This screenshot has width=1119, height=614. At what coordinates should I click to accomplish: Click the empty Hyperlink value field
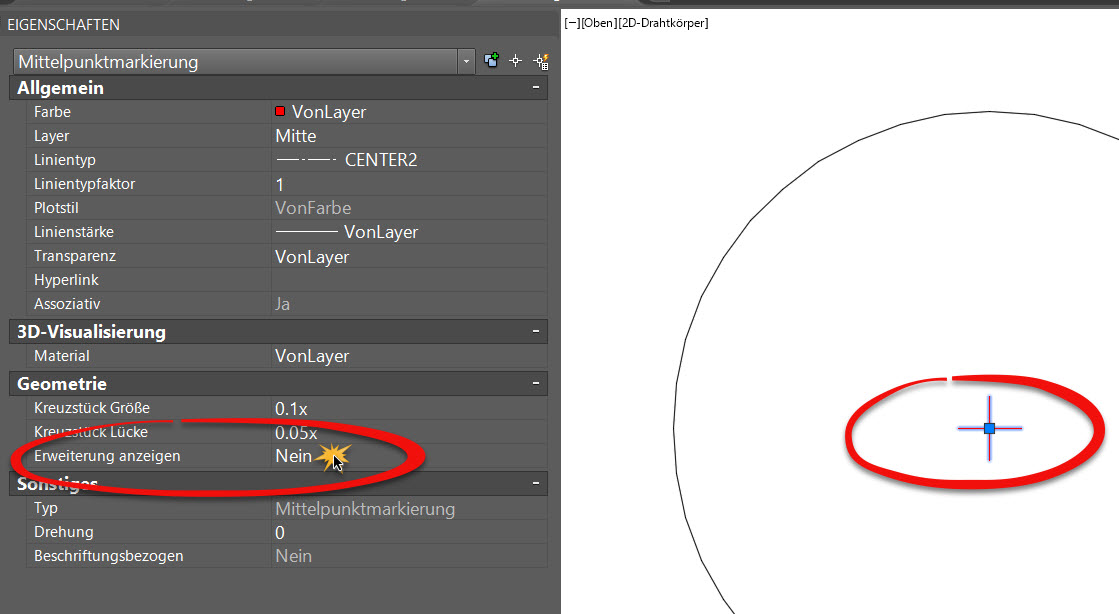pyautogui.click(x=409, y=280)
